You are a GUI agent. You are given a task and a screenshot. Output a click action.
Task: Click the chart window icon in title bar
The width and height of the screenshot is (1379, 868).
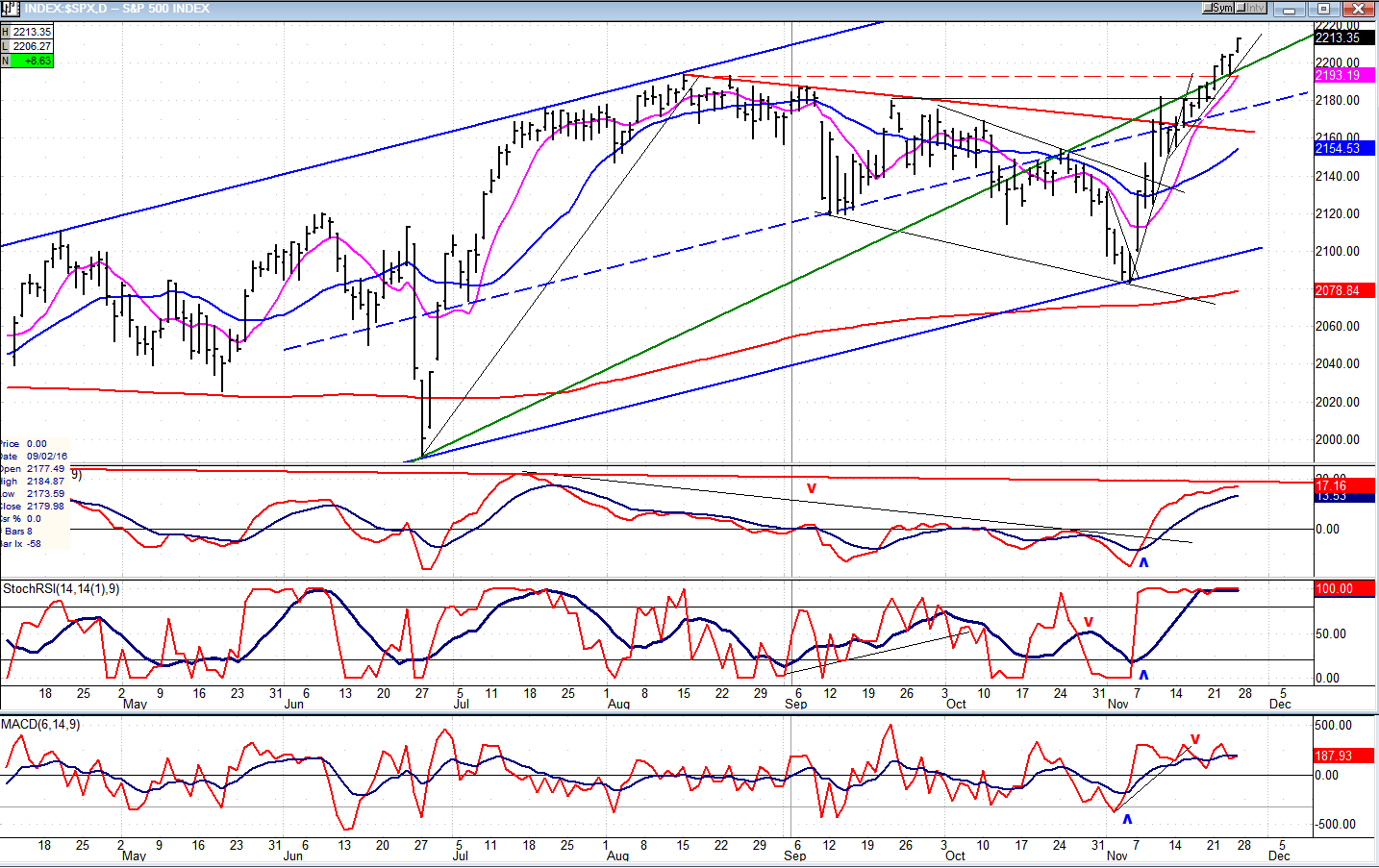point(11,9)
